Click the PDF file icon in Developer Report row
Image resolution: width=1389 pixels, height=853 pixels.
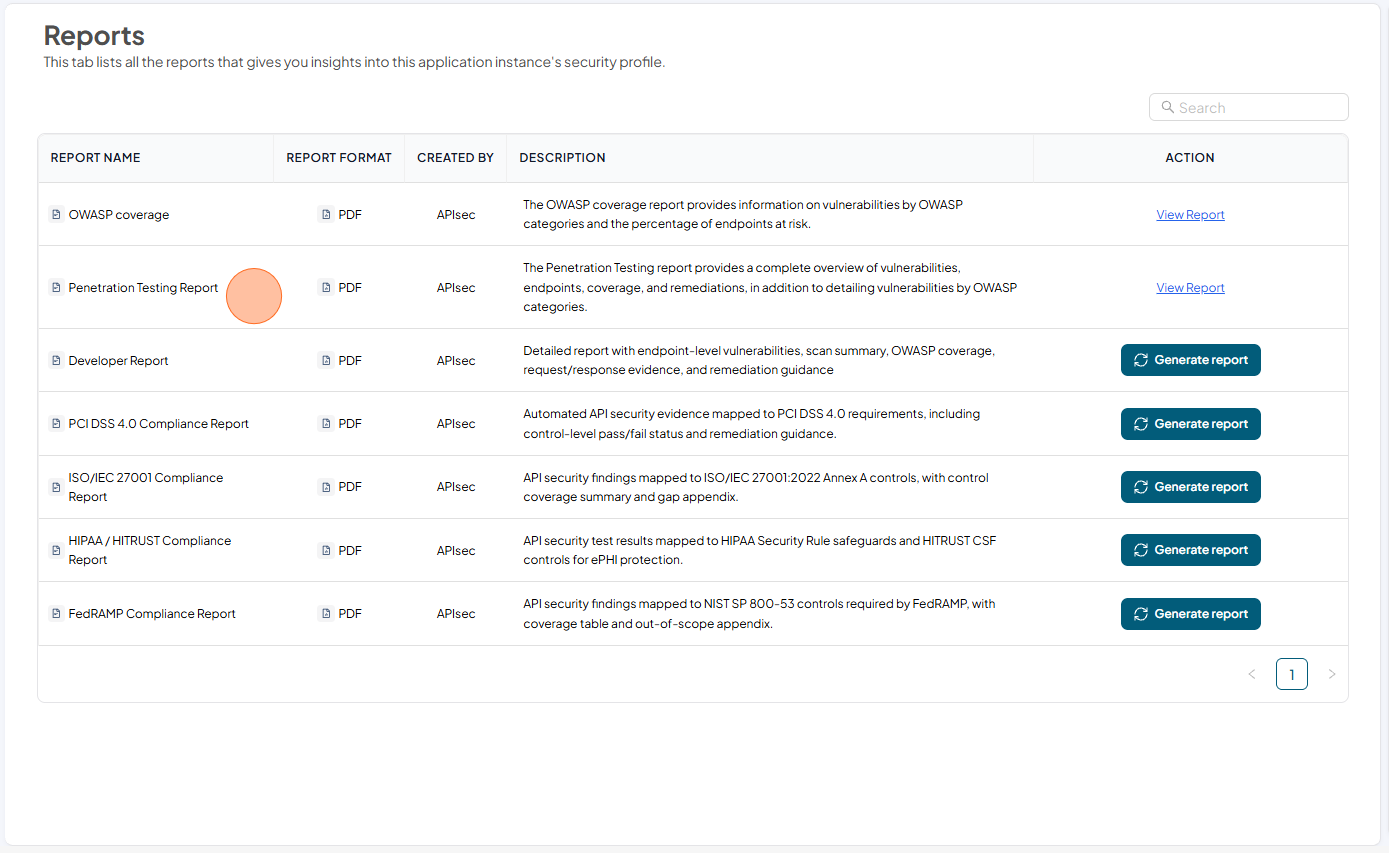(325, 360)
